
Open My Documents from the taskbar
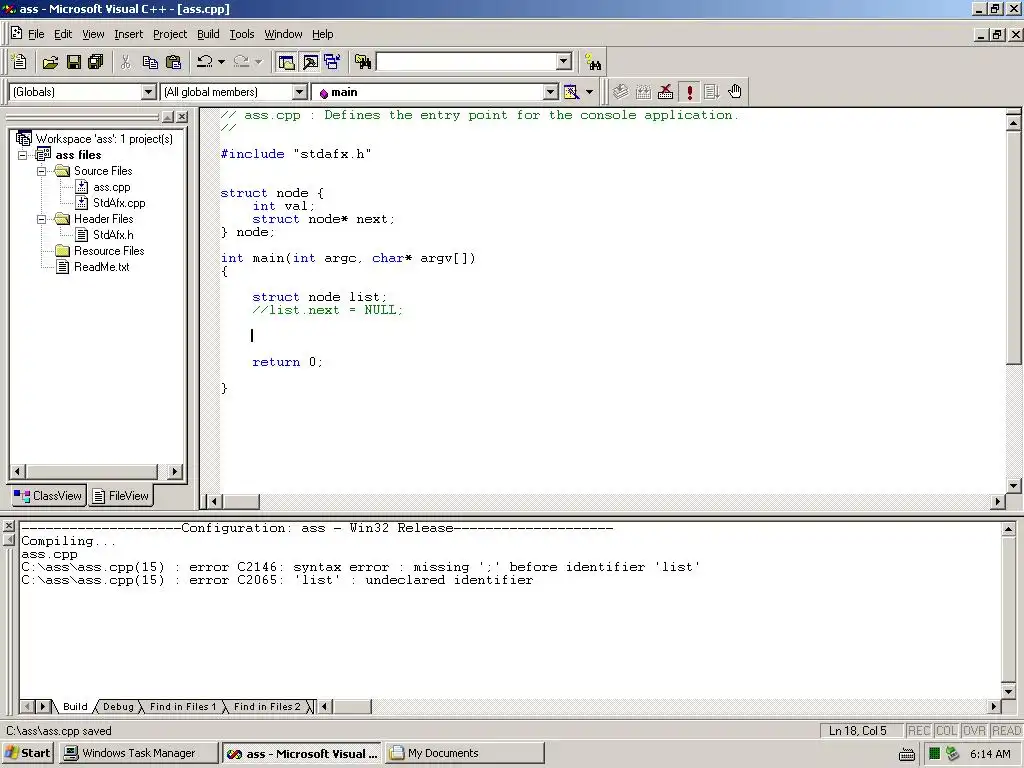(x=465, y=753)
